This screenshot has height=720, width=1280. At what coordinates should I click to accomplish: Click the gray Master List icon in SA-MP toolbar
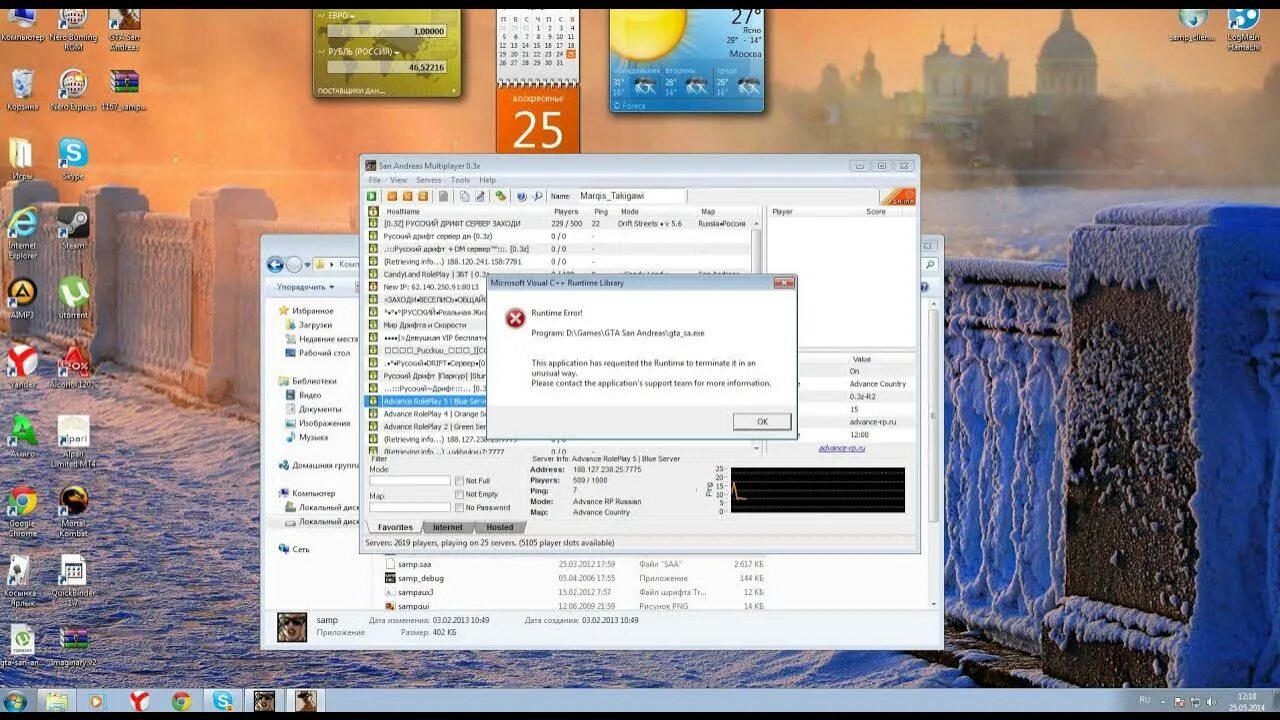(444, 196)
